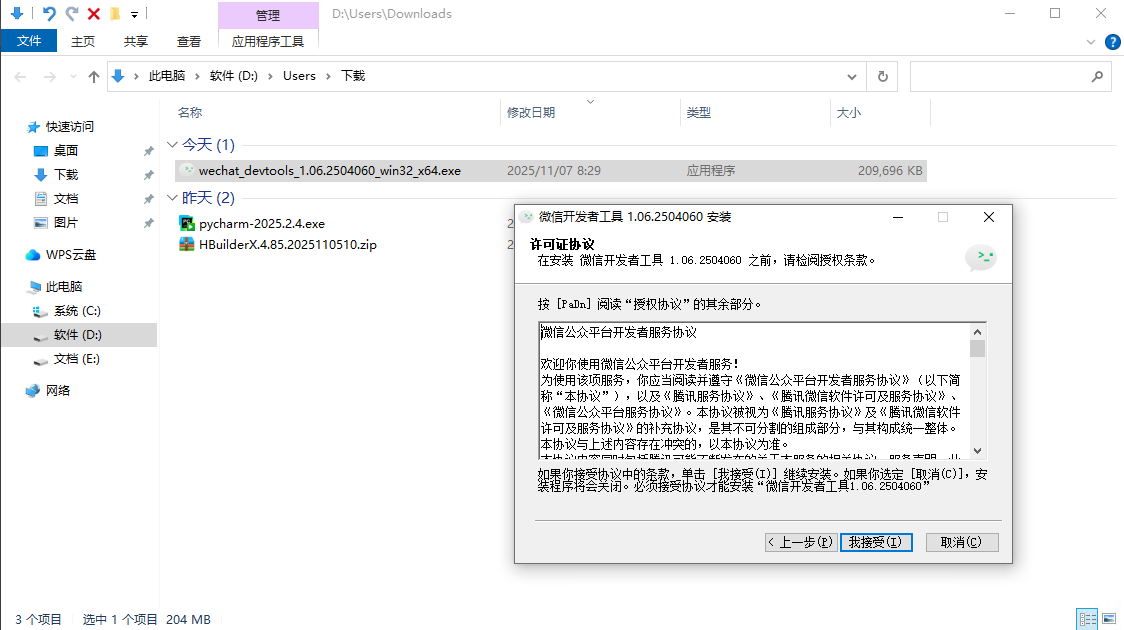Screen dimensions: 1124x630
Task: Collapse the 昨天 (2) file group
Action: coord(172,198)
